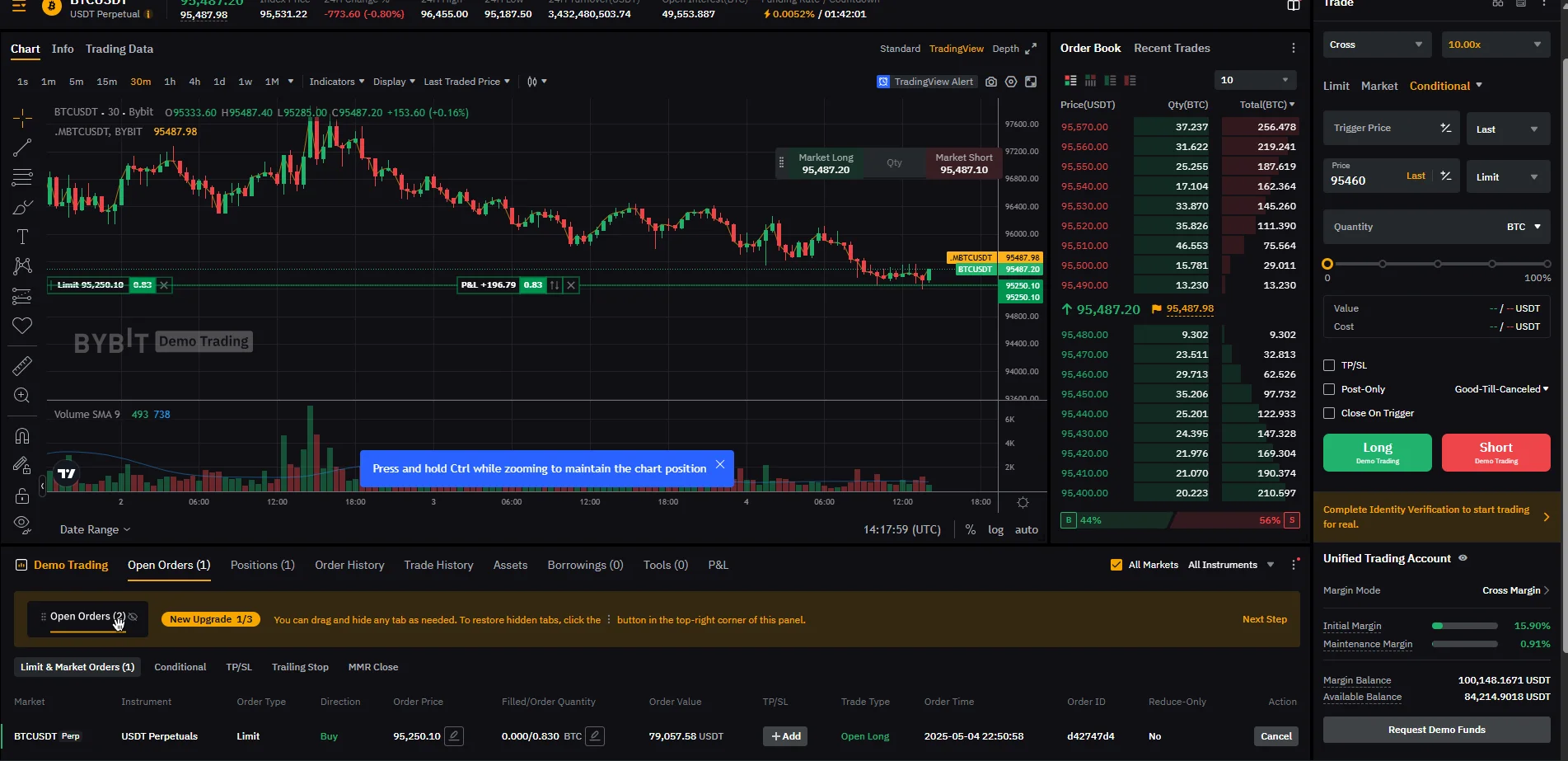The image size is (1568, 761).
Task: Toggle Unified Trading Account balance visibility
Action: (1463, 558)
